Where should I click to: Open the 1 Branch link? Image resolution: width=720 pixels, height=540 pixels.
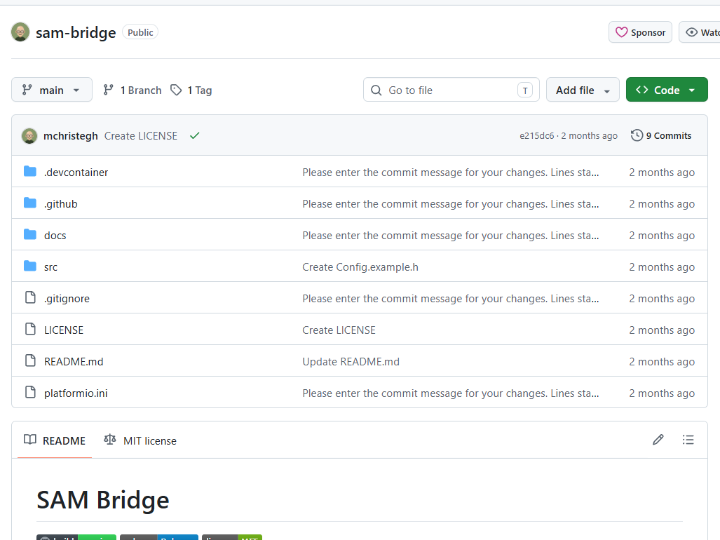(132, 90)
